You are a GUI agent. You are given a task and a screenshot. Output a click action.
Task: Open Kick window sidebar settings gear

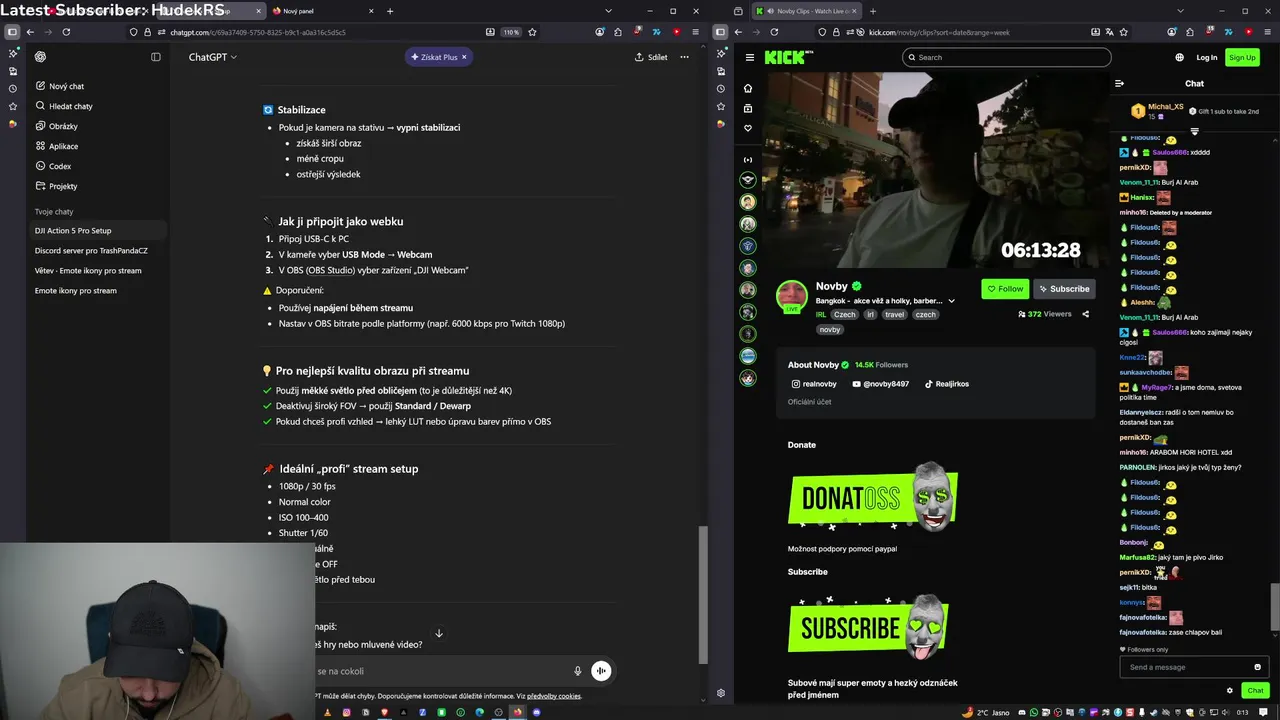[x=720, y=693]
